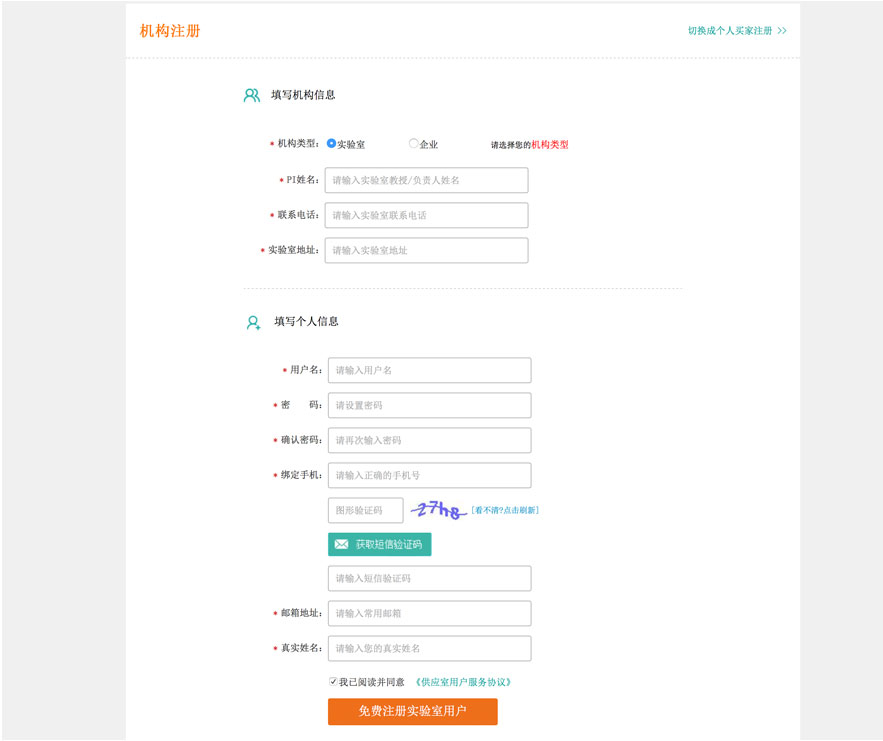Select the 企业 radio button
883x741 pixels.
[414, 144]
